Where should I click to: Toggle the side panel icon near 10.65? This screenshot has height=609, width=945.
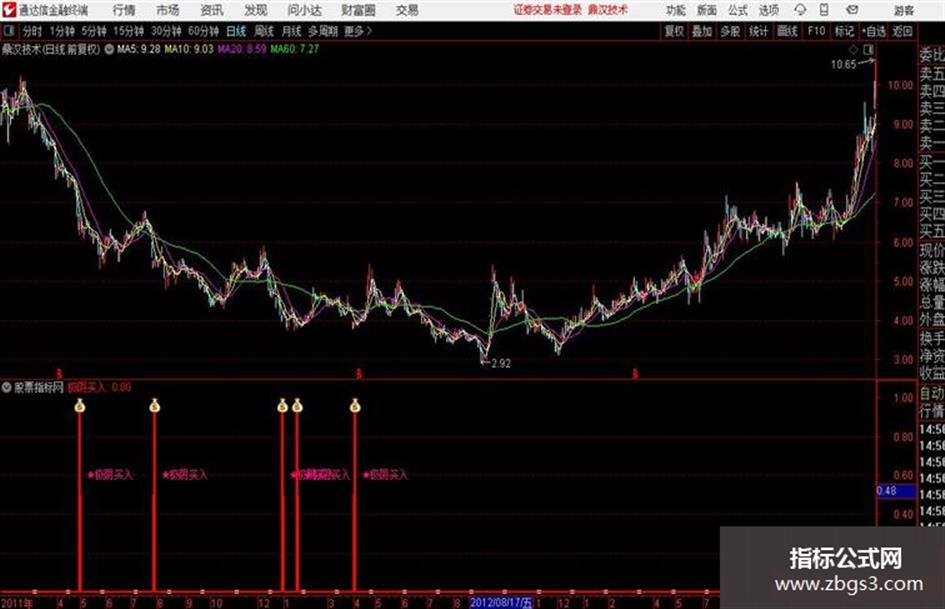868,49
